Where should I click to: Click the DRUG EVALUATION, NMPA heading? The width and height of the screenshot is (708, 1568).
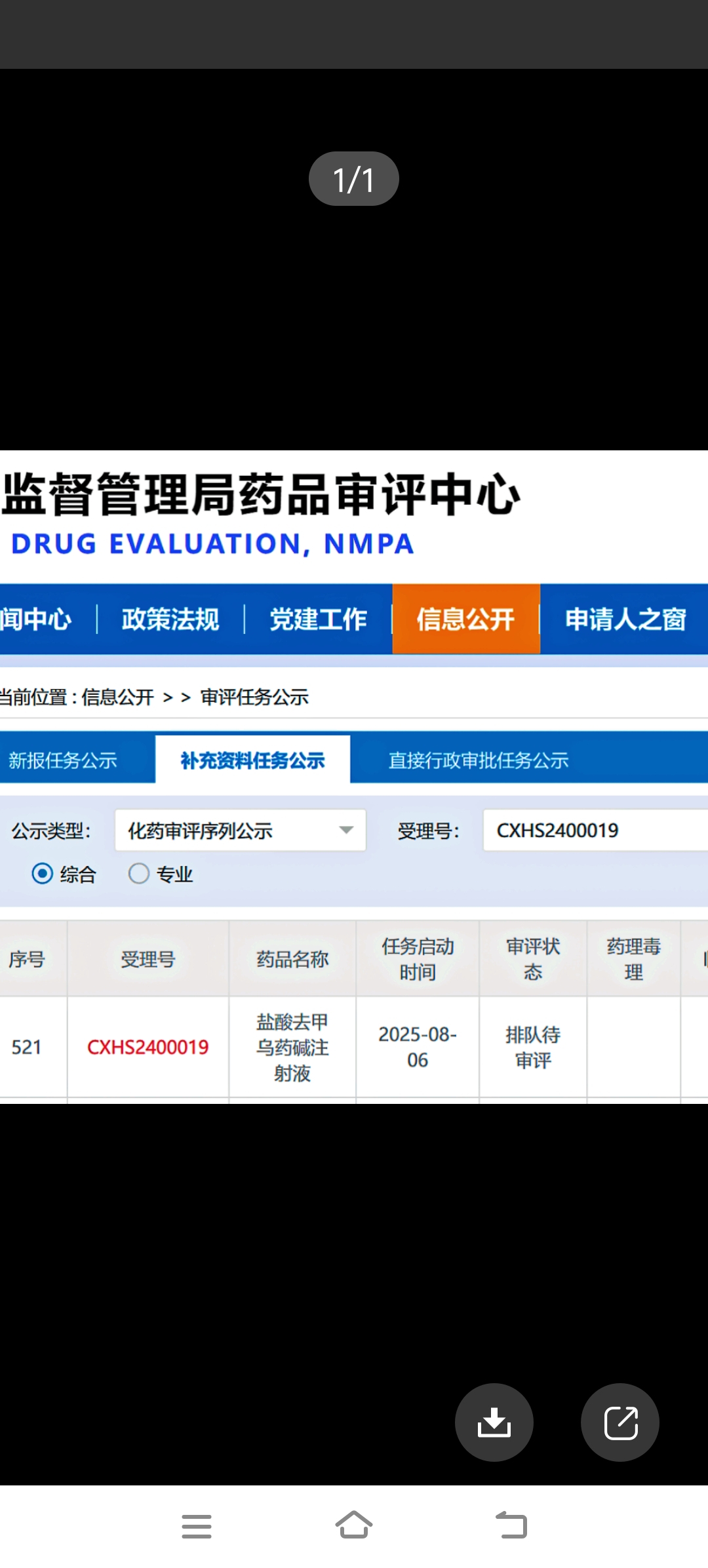tap(213, 544)
